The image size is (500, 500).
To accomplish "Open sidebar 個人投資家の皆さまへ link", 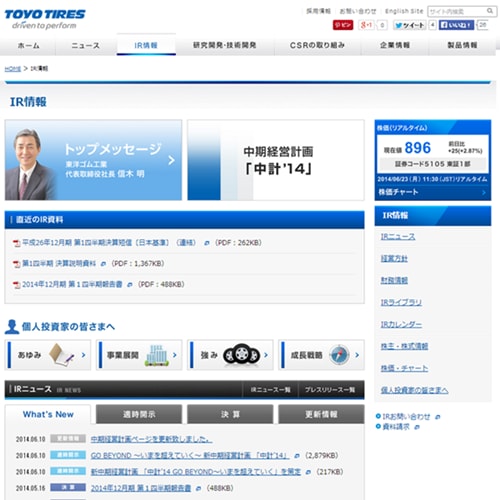I will 414,390.
